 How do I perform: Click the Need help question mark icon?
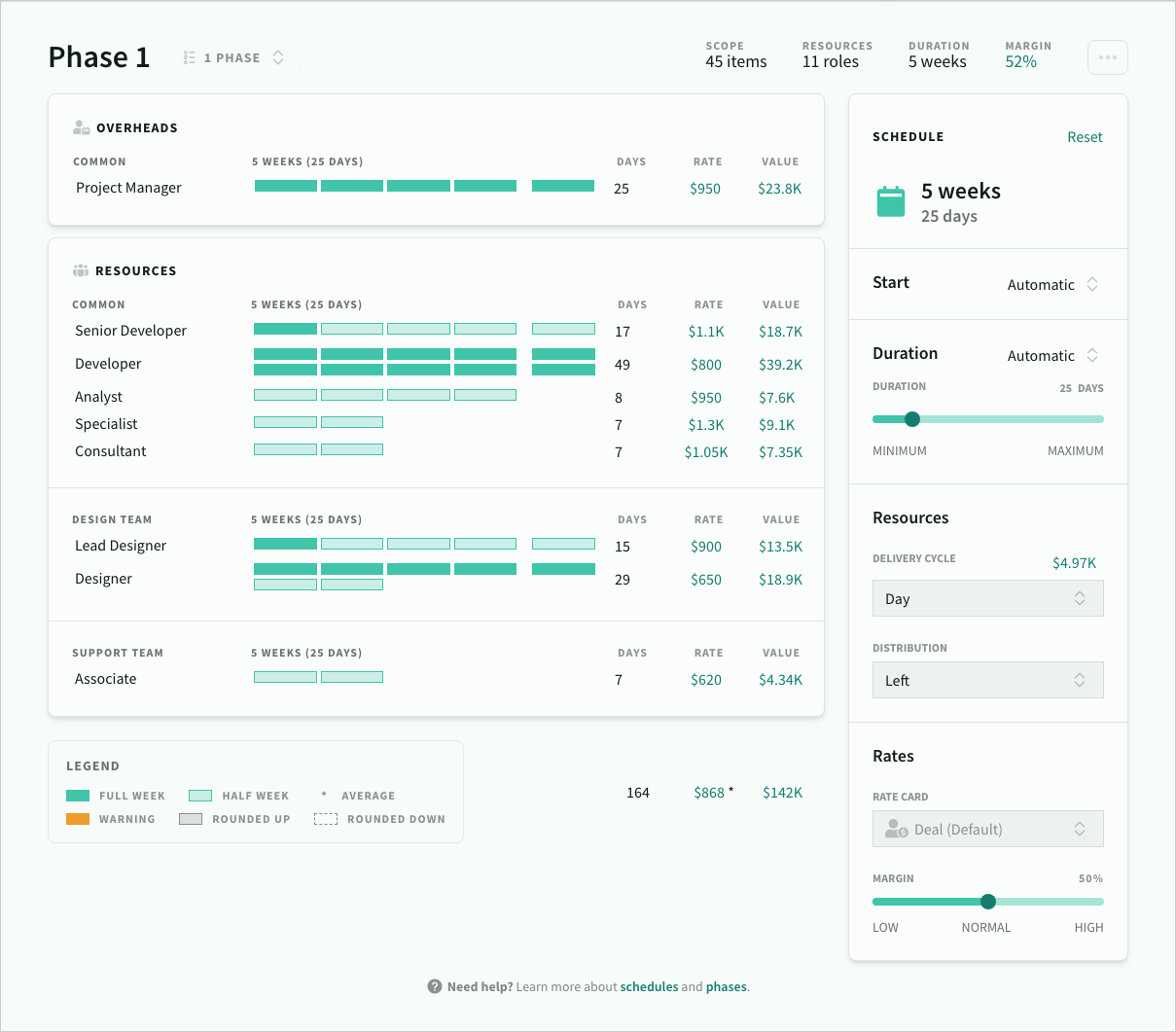point(434,986)
